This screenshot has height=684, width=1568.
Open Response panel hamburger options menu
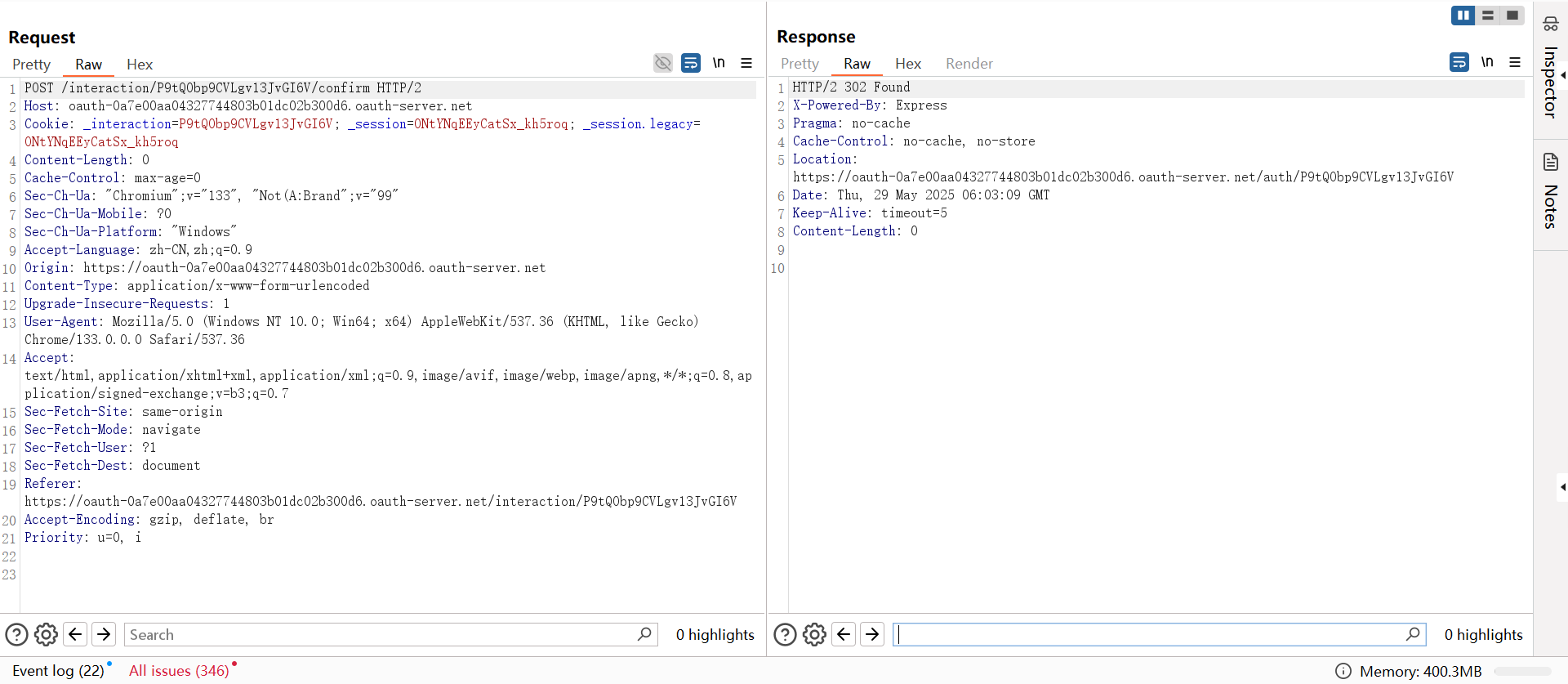point(1515,62)
